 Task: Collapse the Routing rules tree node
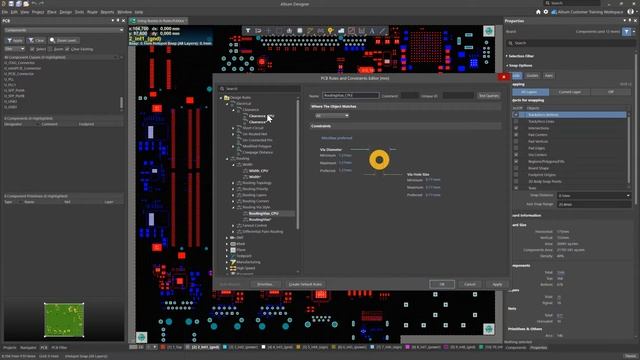click(227, 158)
